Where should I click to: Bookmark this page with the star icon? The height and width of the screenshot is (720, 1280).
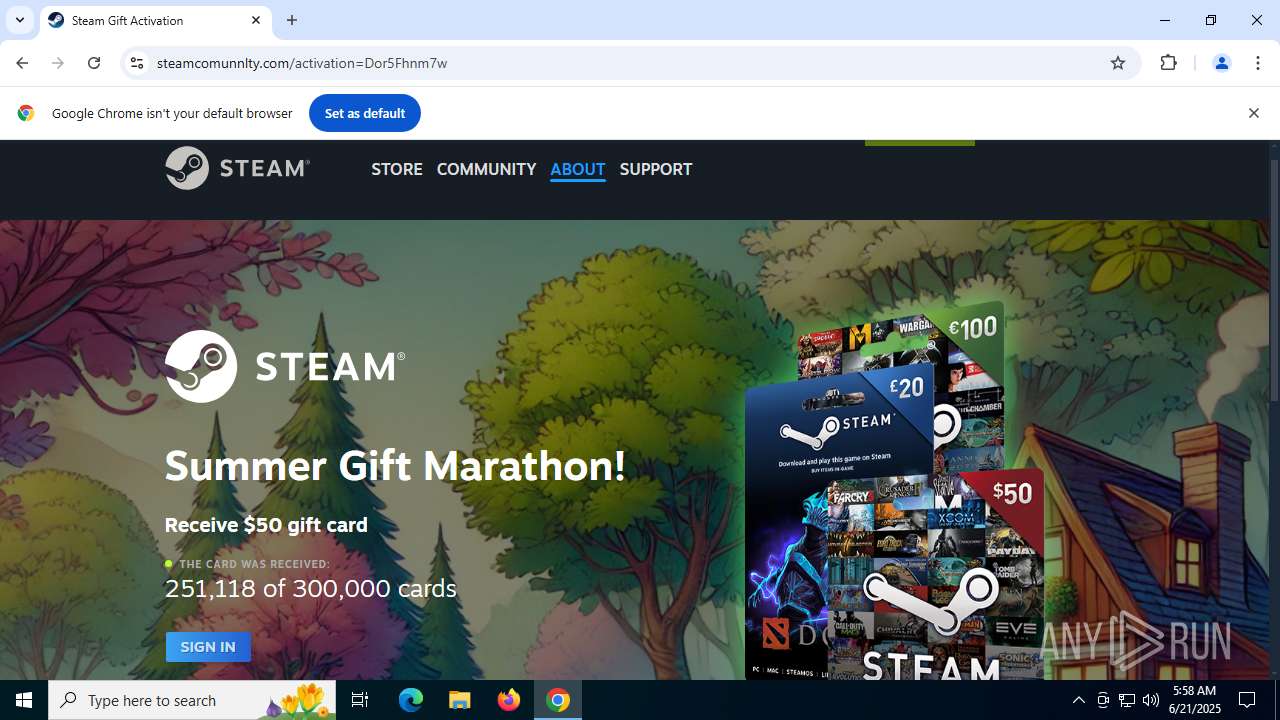click(1118, 63)
